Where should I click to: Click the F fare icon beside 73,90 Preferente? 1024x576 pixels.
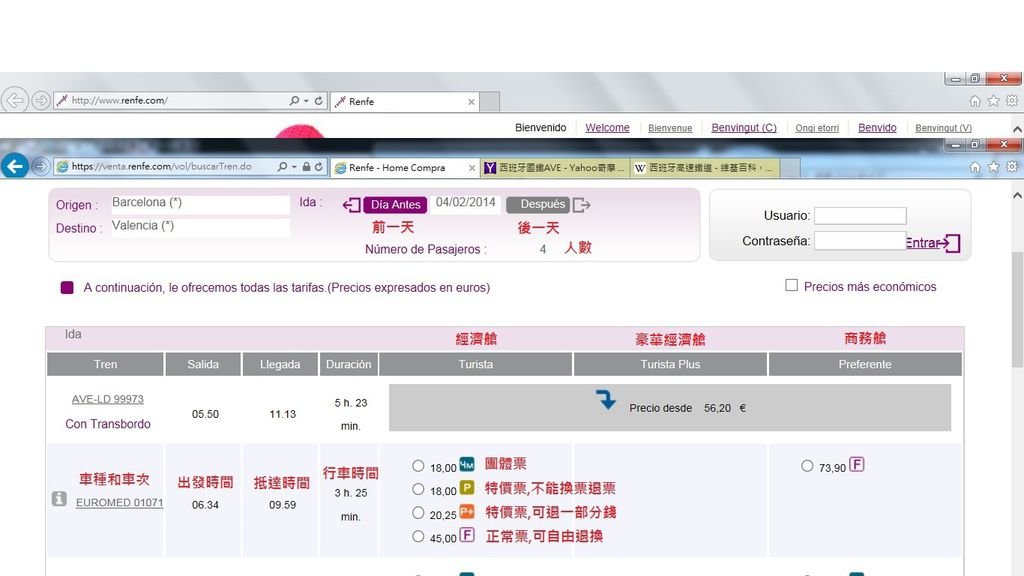(x=857, y=464)
